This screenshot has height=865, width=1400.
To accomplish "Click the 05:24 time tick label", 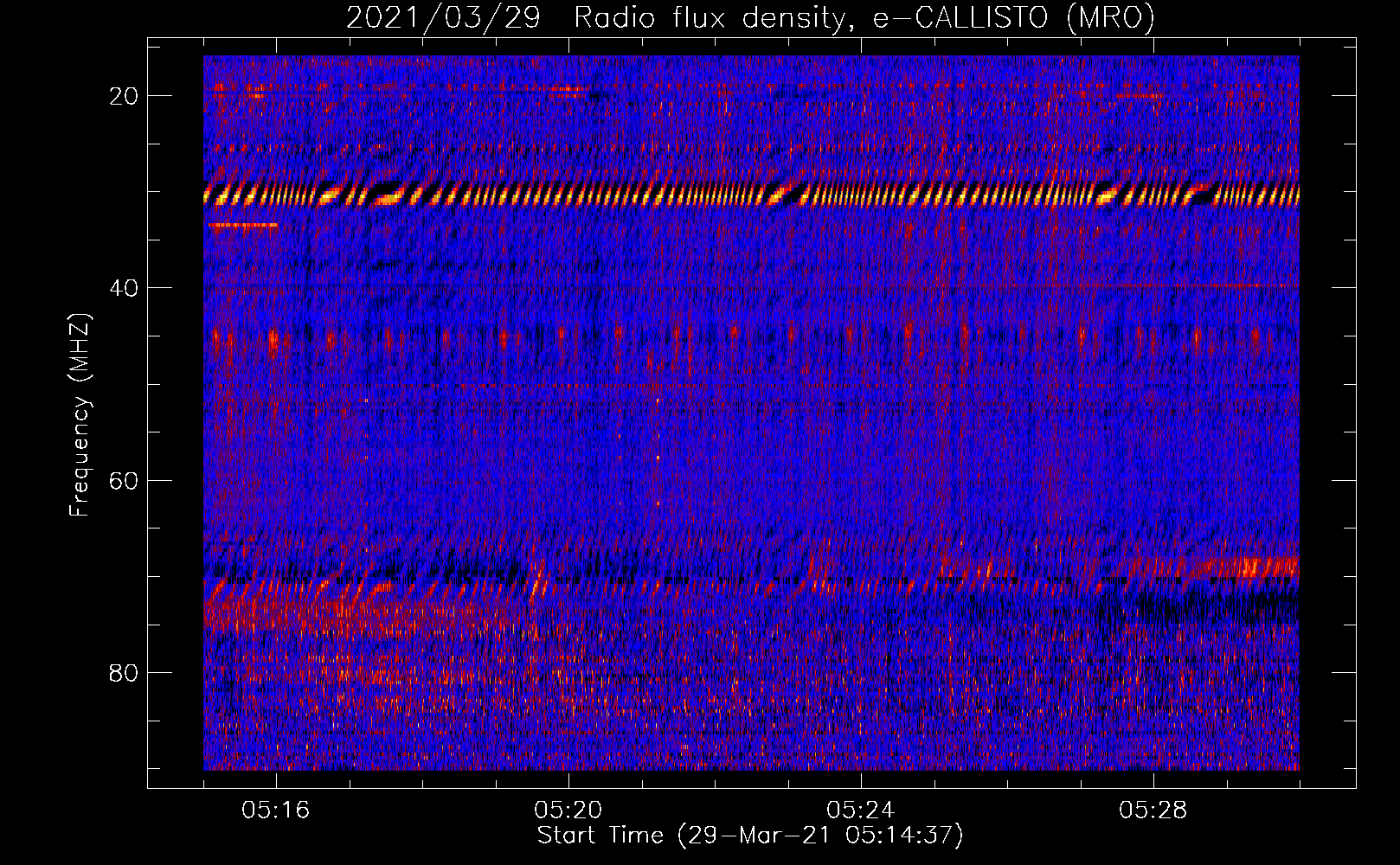I will (x=861, y=811).
